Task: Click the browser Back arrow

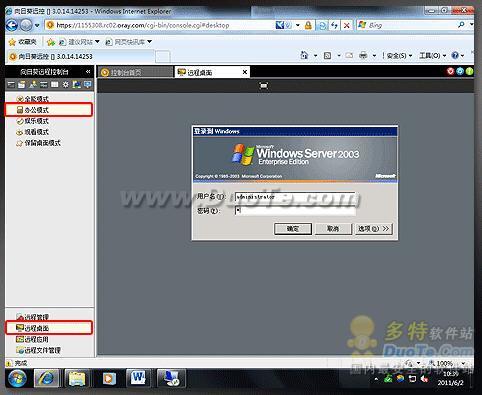Action: pos(12,25)
